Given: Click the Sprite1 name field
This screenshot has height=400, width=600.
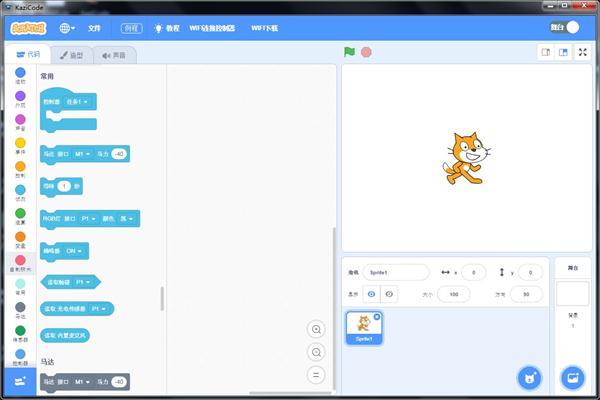Looking at the screenshot, I should coord(396,272).
